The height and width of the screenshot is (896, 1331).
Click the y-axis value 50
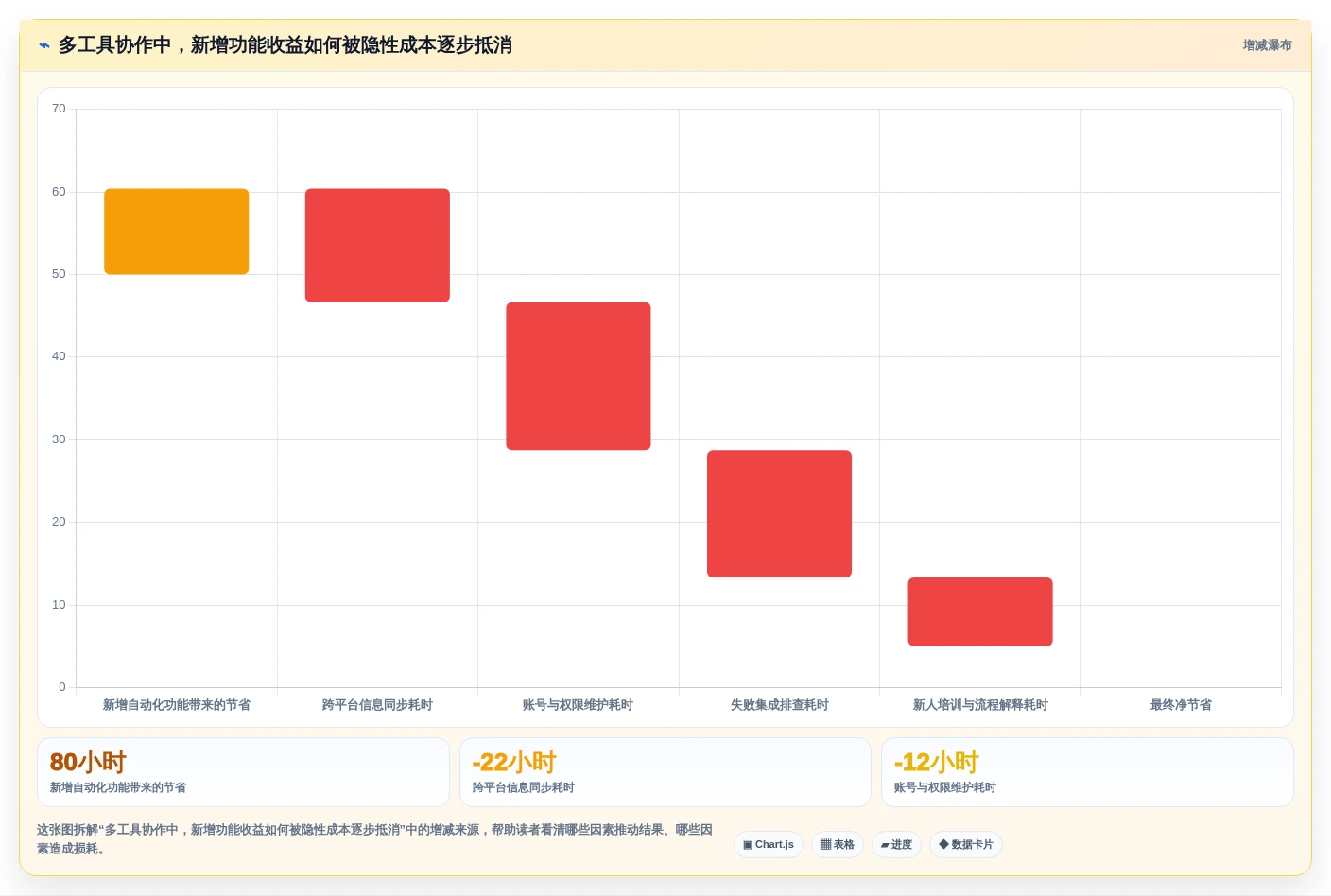[x=59, y=274]
